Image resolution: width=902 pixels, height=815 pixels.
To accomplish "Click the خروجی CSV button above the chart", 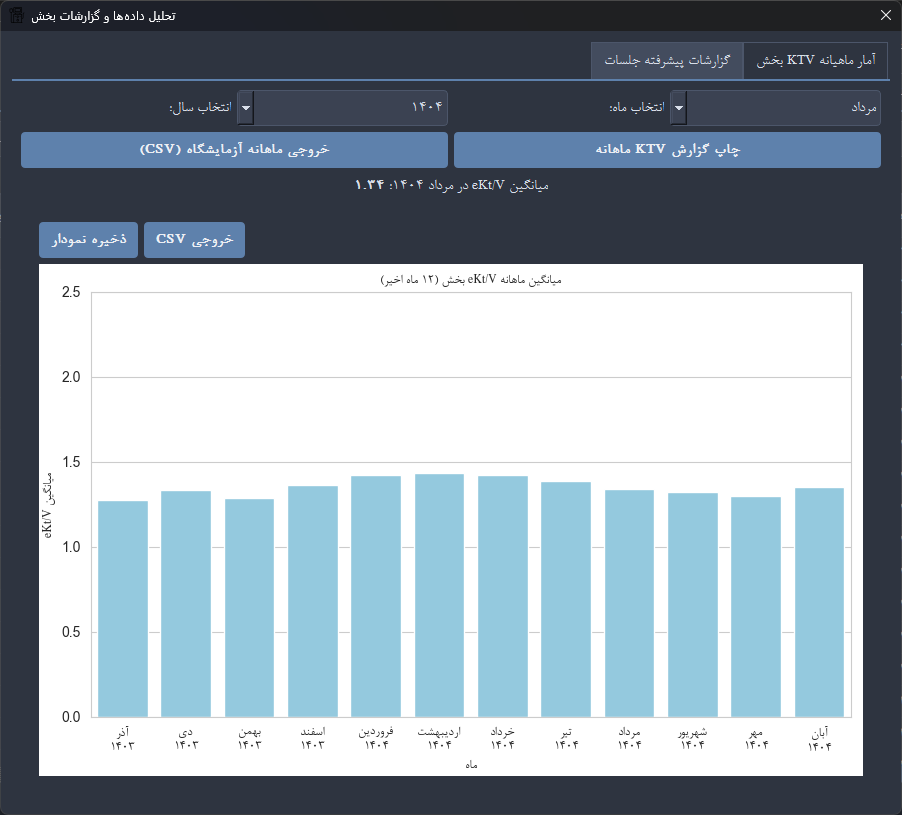I will [194, 240].
